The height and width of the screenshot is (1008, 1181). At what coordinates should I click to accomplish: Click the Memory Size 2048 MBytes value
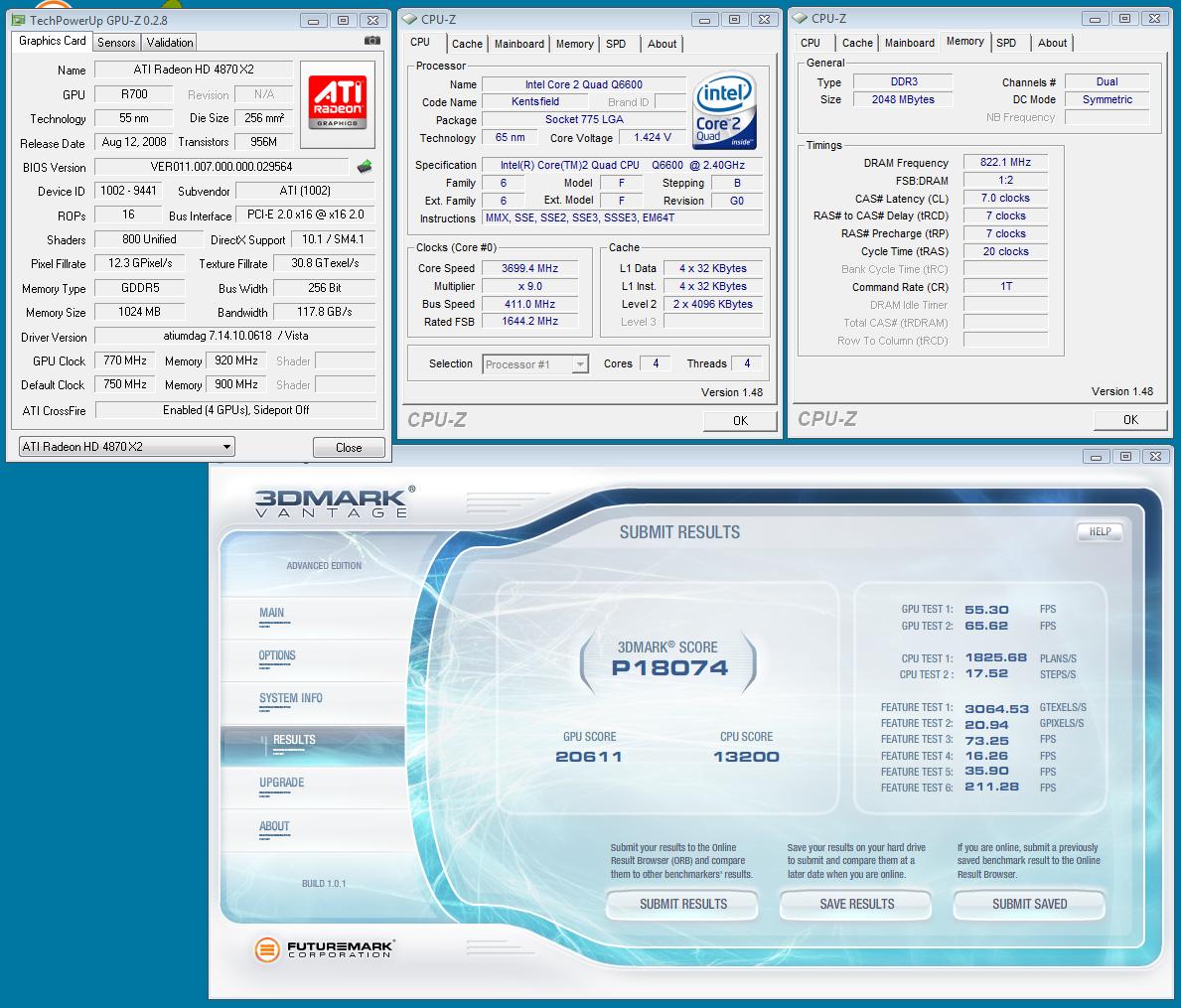pos(904,99)
